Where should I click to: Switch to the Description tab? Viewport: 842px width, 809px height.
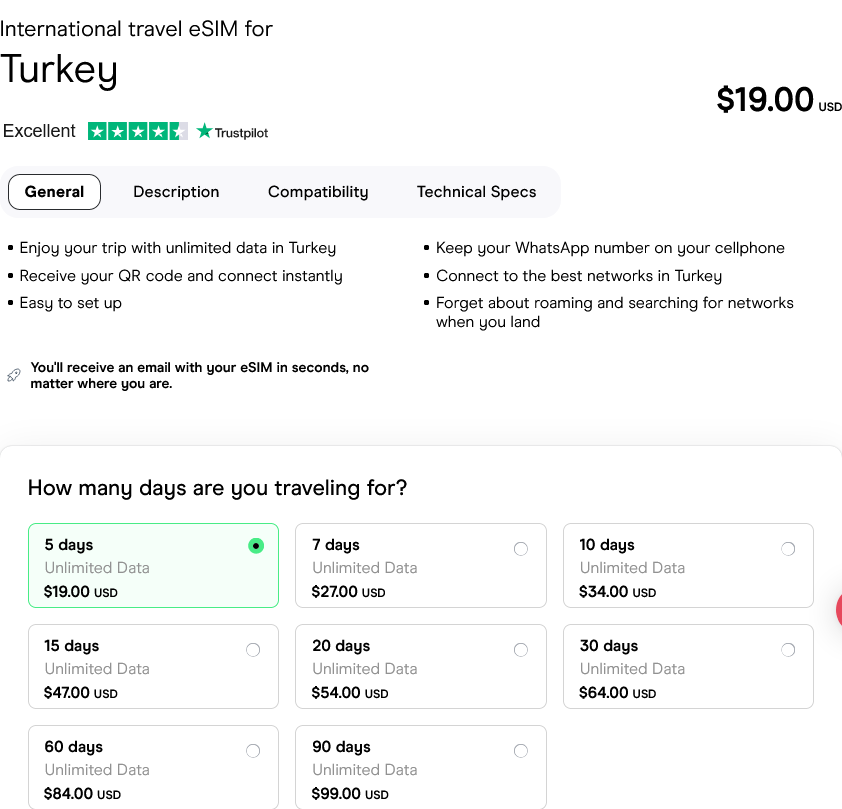(176, 191)
